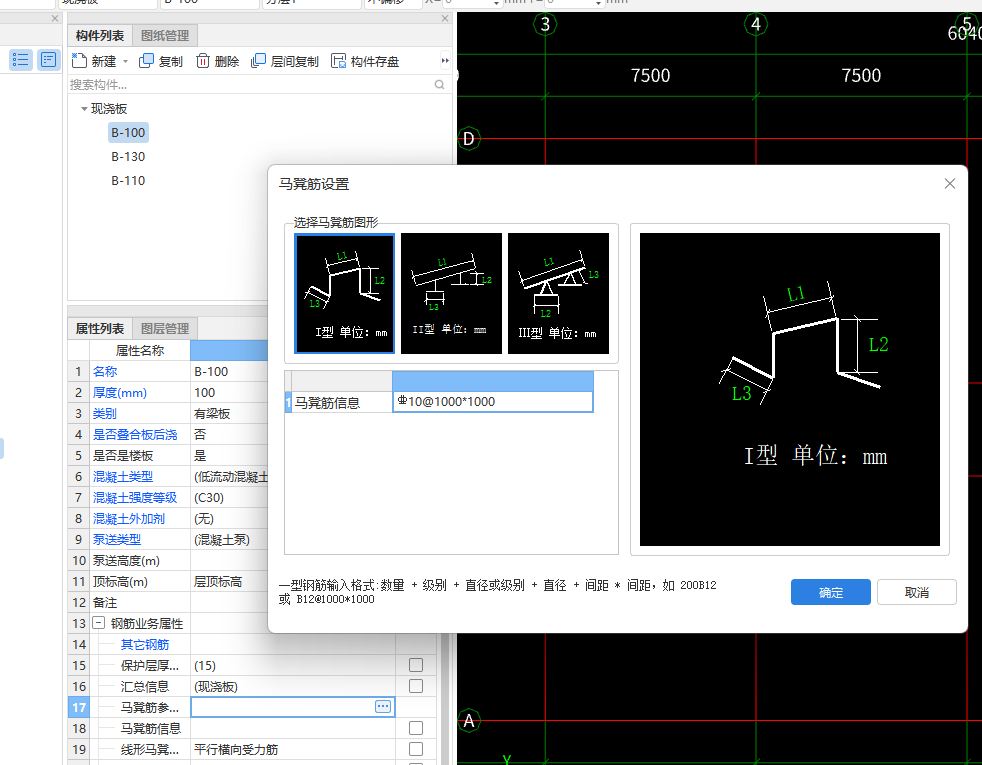Collapse the 钢筋业务属性 group
Screen dimensions: 982x765
(98, 623)
